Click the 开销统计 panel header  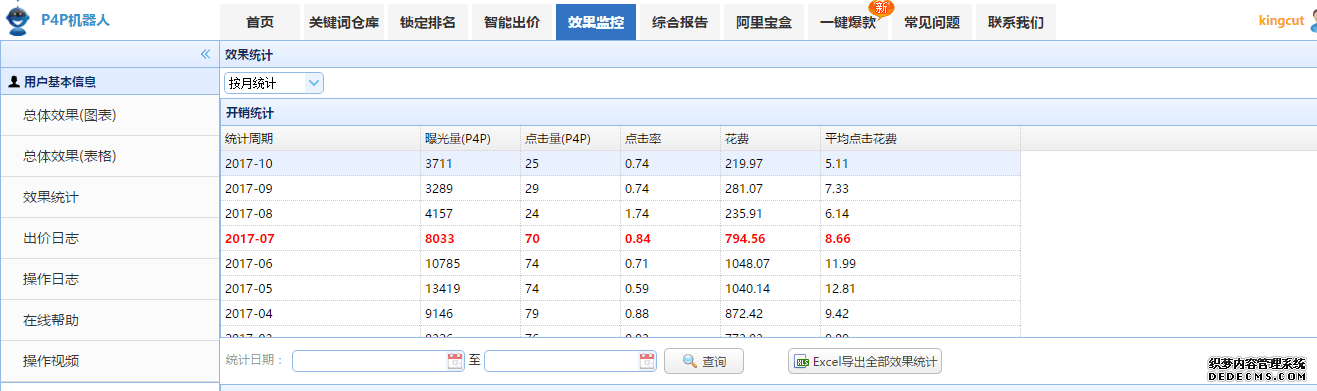pos(768,113)
